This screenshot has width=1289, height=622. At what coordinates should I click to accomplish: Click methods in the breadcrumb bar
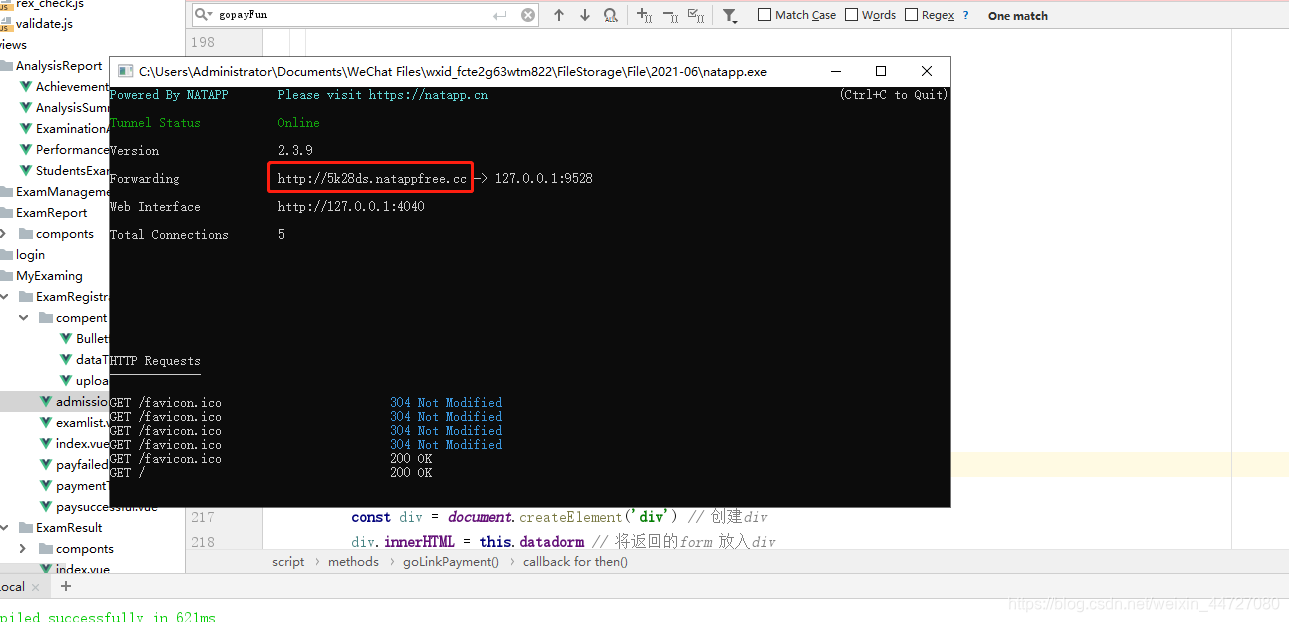pyautogui.click(x=353, y=561)
